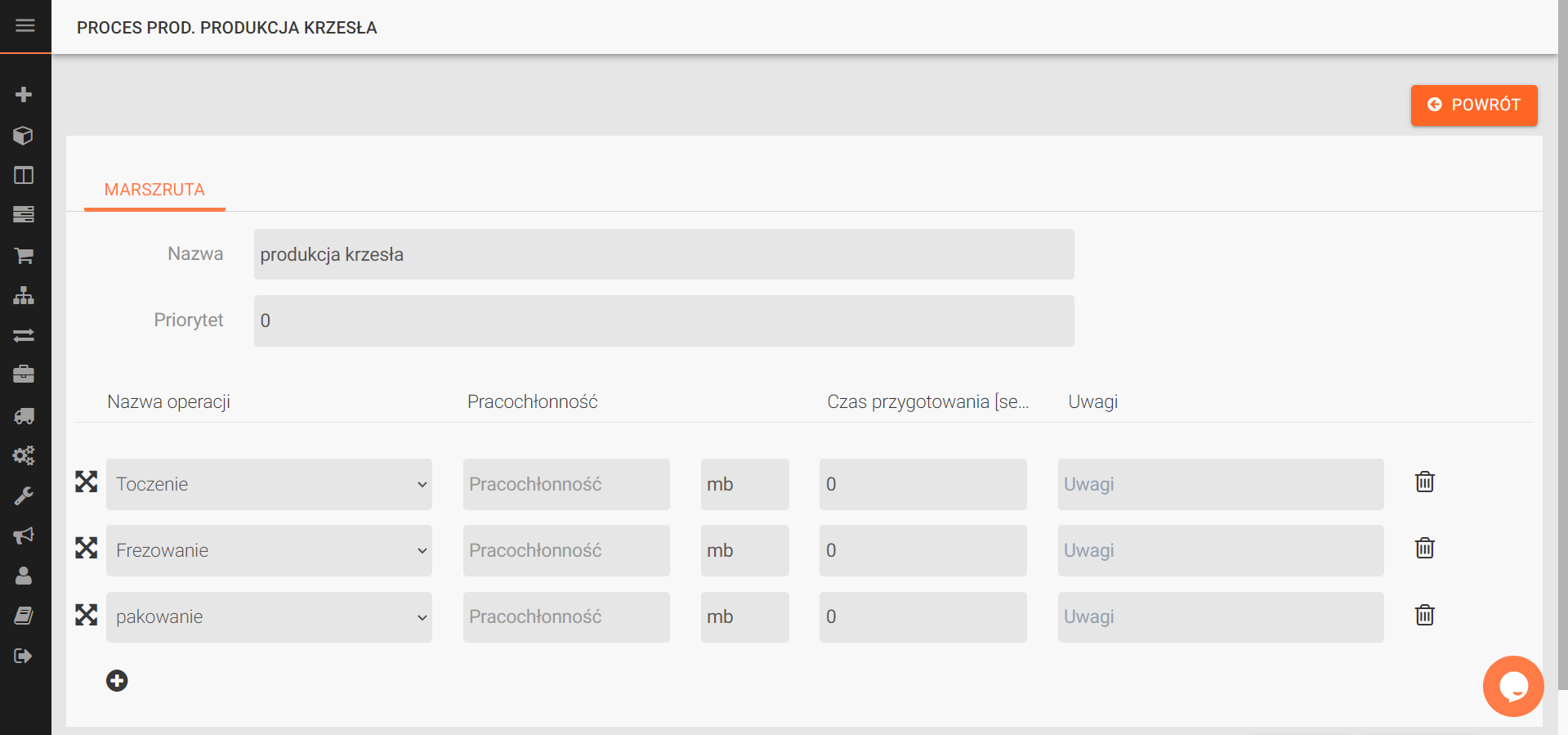Expand the Toczenie operation dropdown
The height and width of the screenshot is (735, 1568).
click(x=269, y=484)
